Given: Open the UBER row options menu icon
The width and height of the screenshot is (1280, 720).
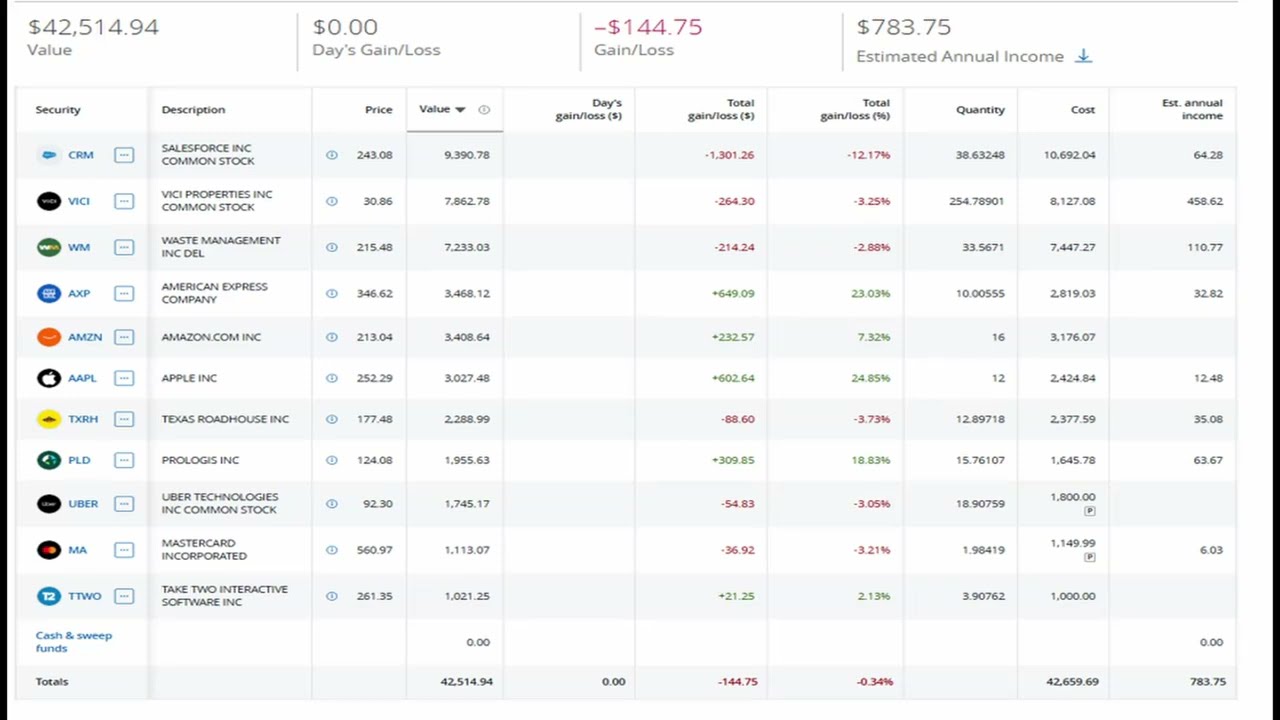Looking at the screenshot, I should point(124,503).
